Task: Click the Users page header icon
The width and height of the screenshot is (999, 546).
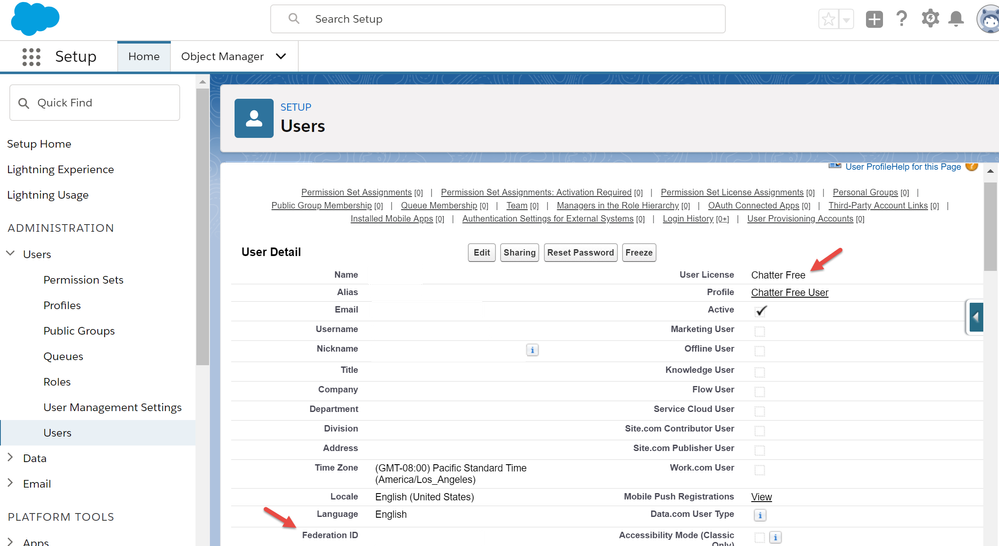Action: point(254,119)
